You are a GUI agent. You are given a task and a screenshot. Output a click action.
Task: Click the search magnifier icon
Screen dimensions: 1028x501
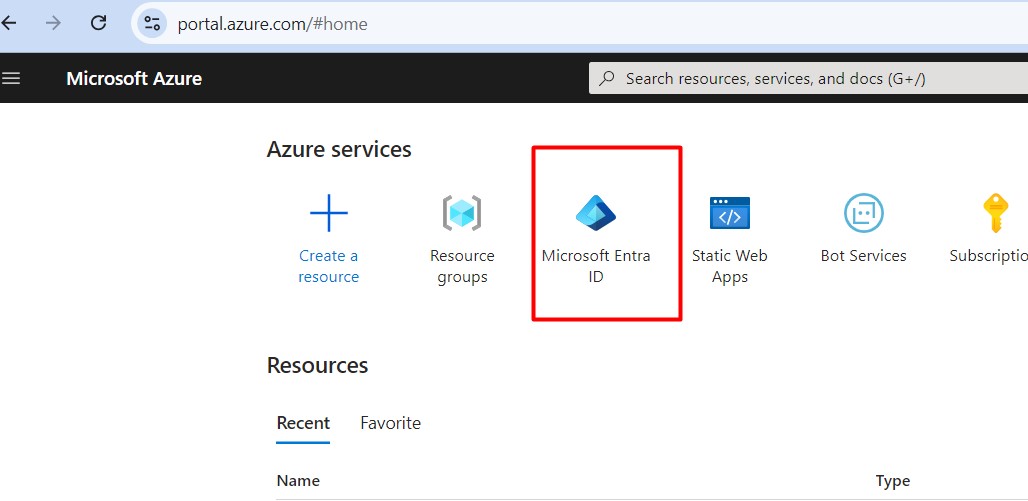click(608, 79)
